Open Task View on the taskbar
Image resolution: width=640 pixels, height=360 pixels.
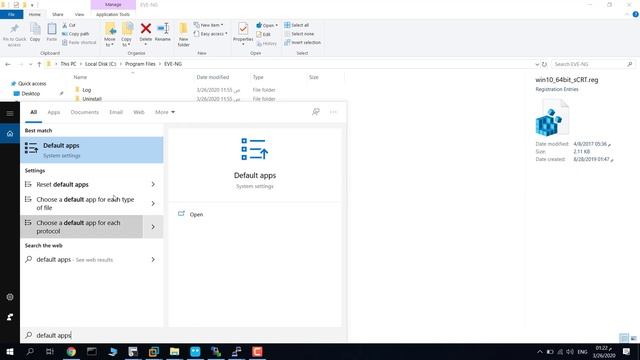[x=50, y=351]
